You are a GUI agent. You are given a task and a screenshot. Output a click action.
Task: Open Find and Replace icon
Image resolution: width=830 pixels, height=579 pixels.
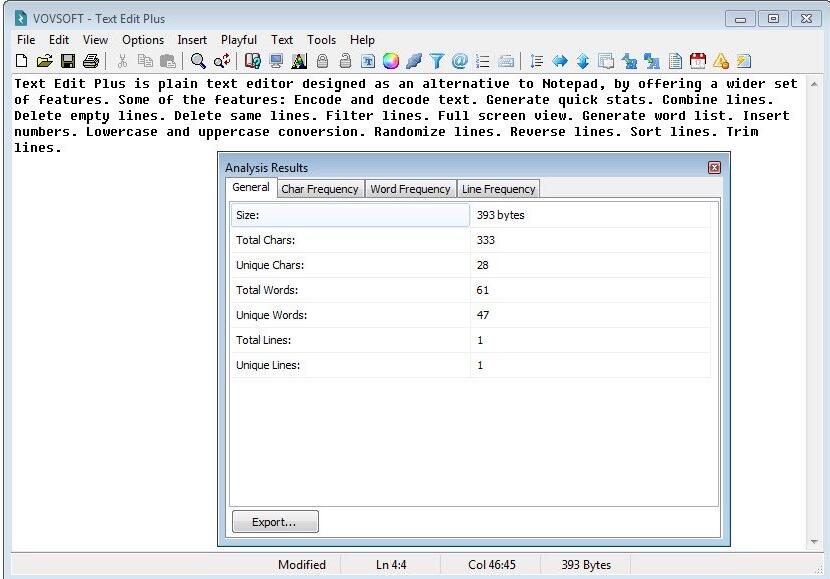tap(222, 61)
